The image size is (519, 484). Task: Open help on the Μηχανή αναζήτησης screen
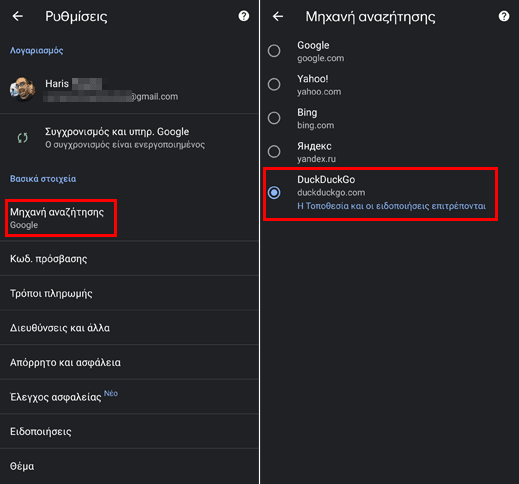(x=504, y=16)
